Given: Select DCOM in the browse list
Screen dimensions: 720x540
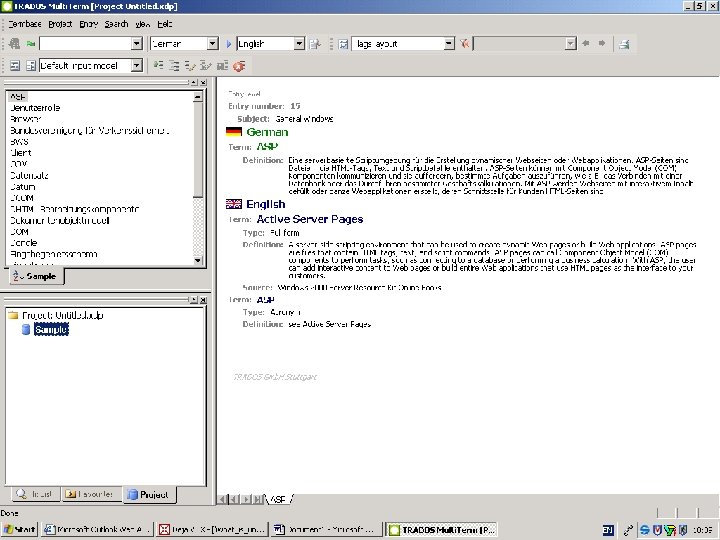Looking at the screenshot, I should [x=22, y=198].
